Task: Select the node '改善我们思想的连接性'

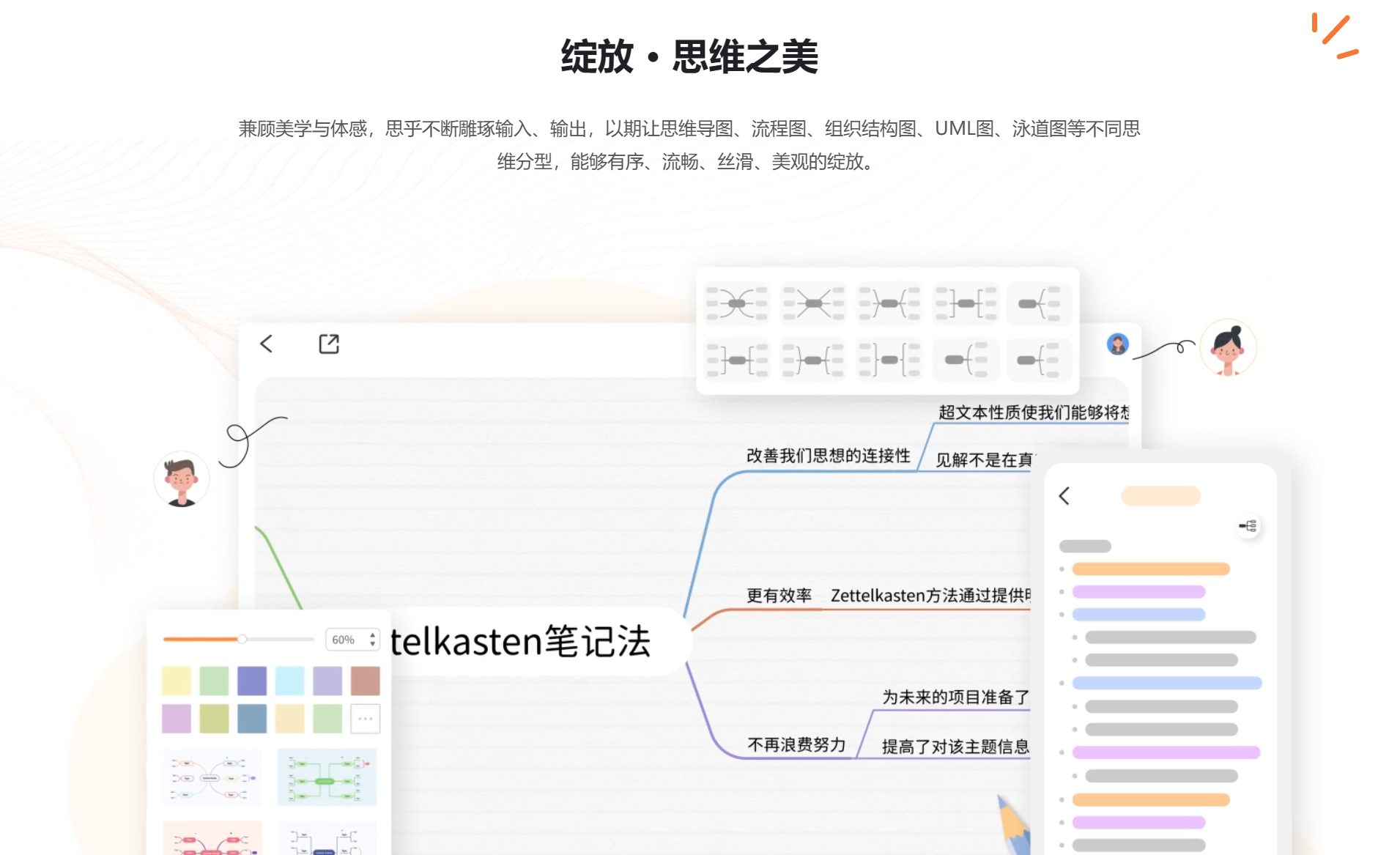Action: tap(829, 456)
